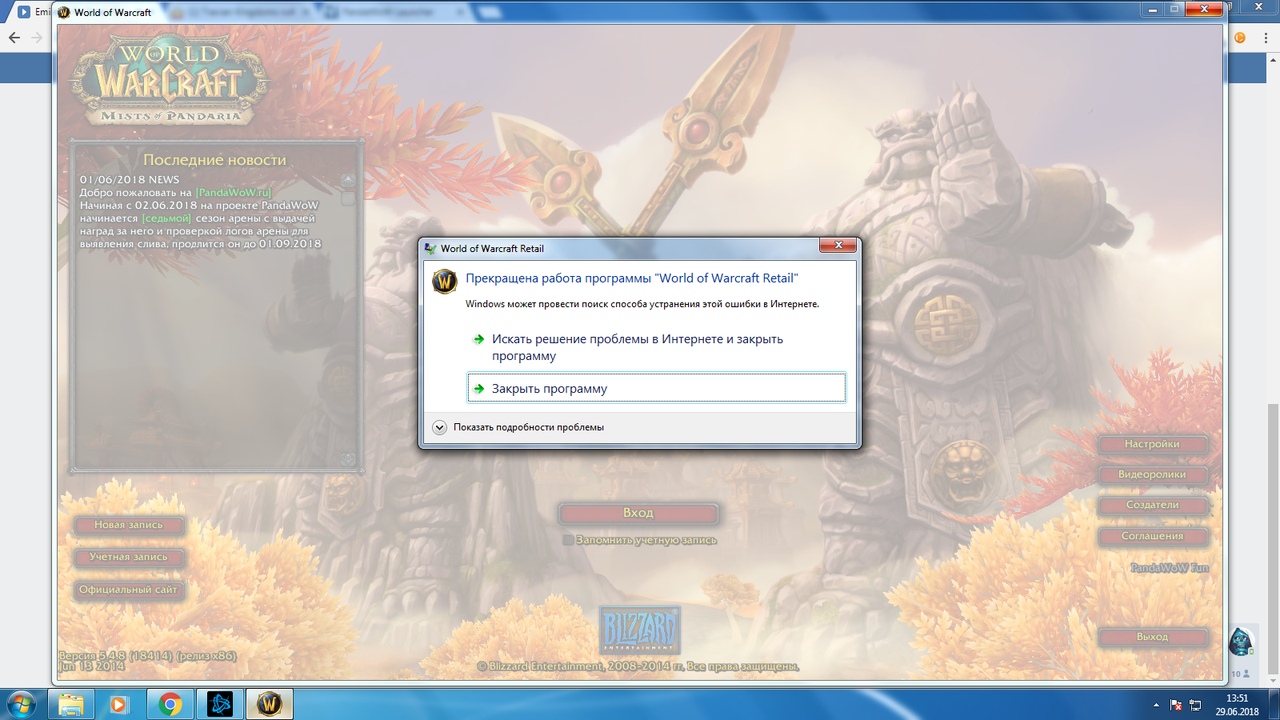1280x720 pixels.
Task: Maximize the World of Warcraft game window
Action: (x=1176, y=8)
